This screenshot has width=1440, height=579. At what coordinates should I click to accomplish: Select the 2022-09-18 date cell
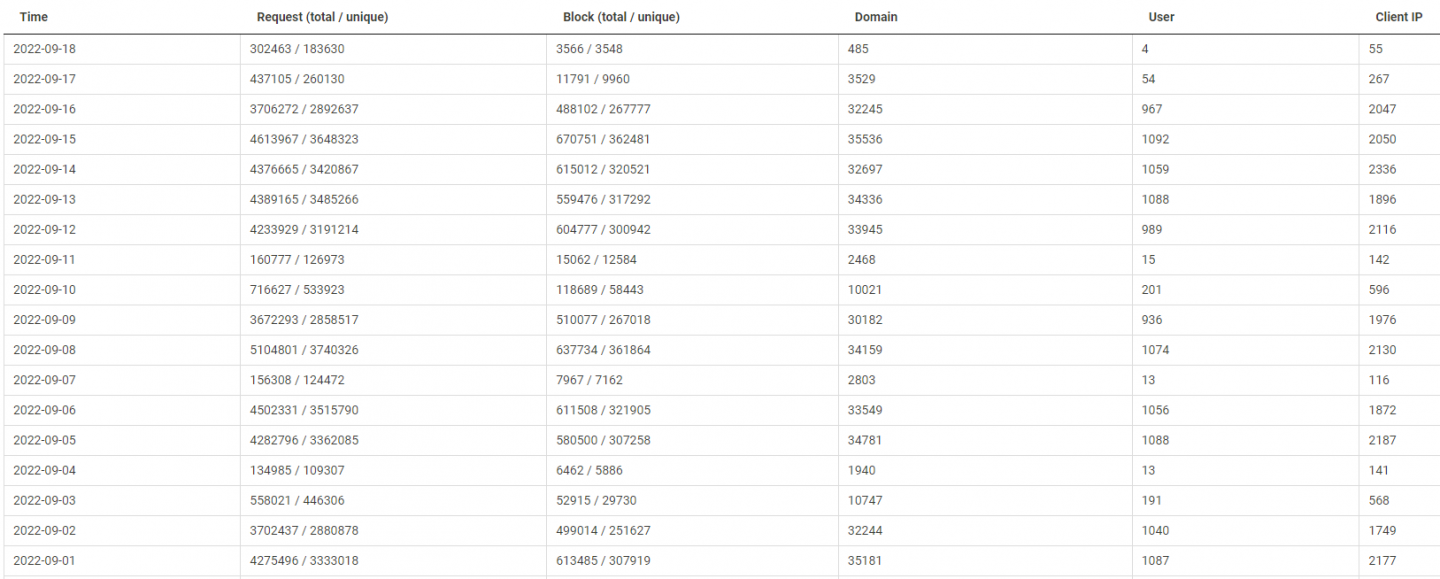(44, 49)
